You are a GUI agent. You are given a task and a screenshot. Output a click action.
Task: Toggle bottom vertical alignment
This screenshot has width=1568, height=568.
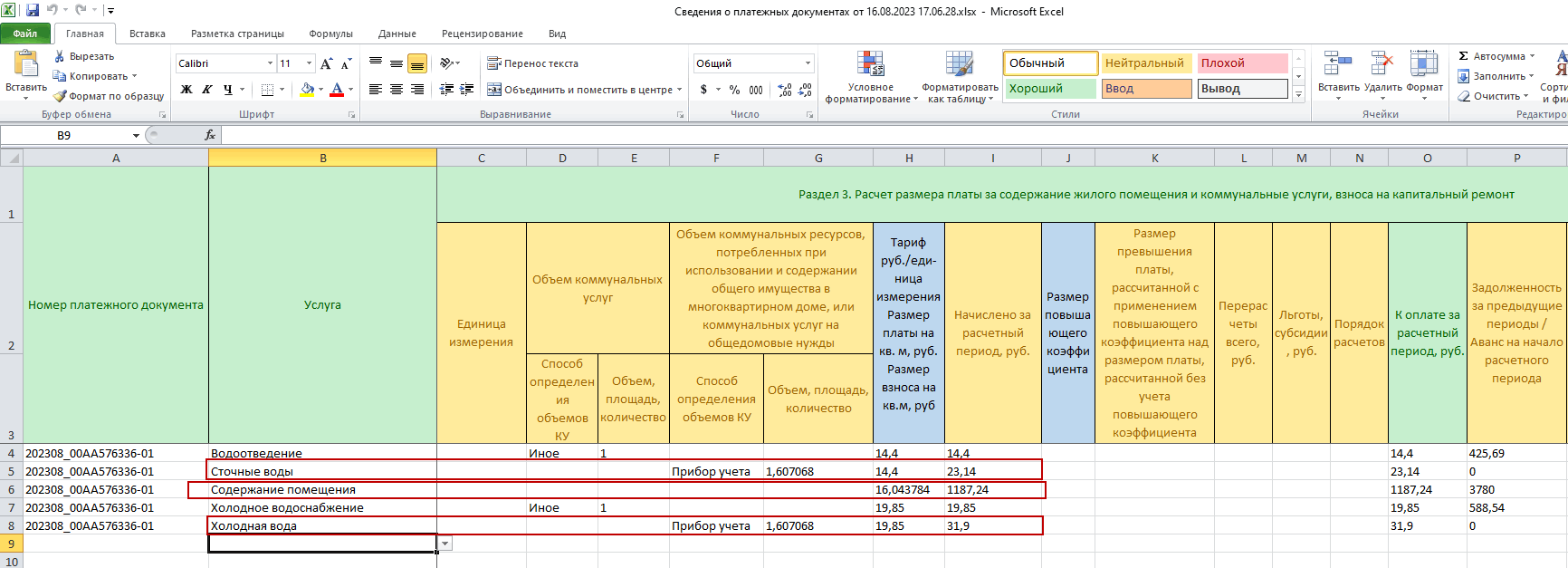point(417,63)
